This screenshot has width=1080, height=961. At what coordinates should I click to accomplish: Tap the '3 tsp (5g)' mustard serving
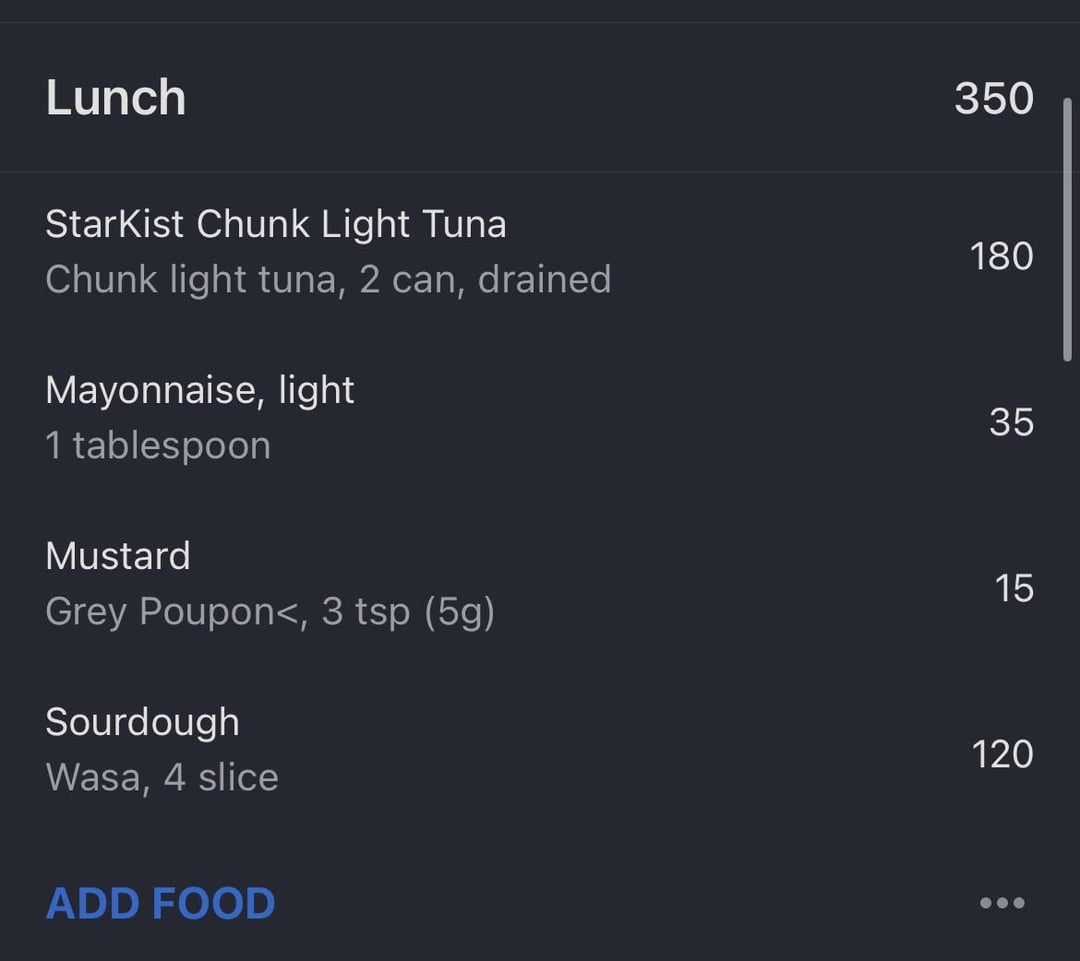408,612
